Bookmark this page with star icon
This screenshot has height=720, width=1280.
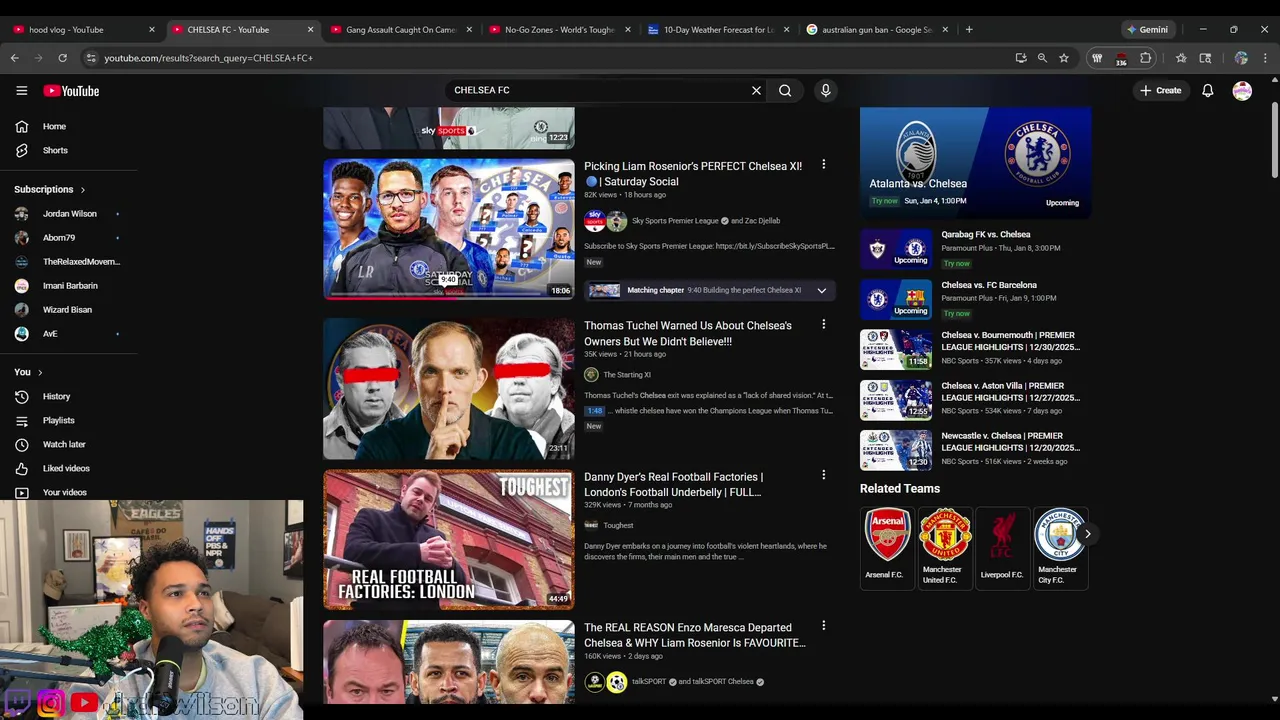(1064, 58)
